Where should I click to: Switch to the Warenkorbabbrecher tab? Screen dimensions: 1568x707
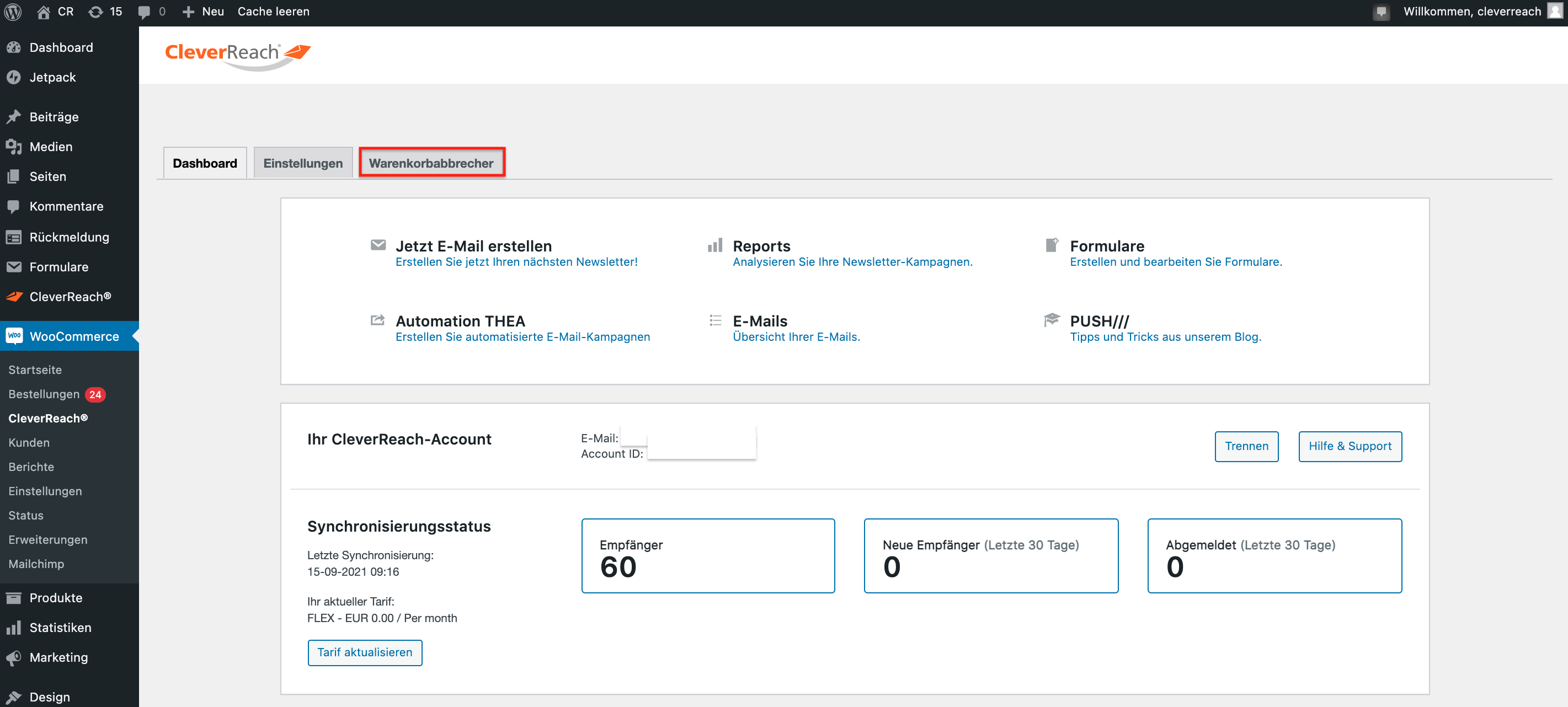point(431,163)
